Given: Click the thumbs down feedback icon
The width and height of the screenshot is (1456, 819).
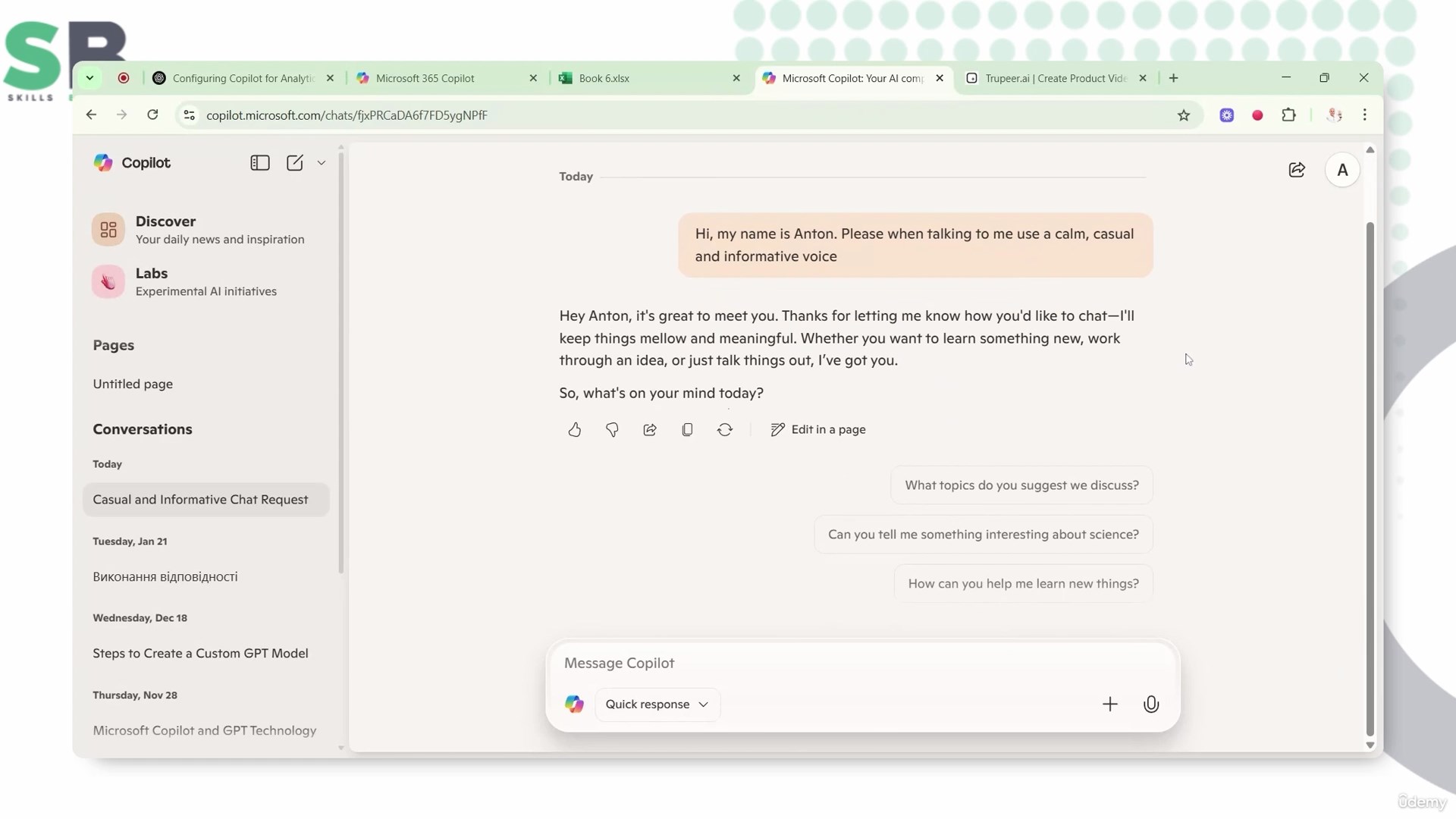Looking at the screenshot, I should (x=612, y=430).
